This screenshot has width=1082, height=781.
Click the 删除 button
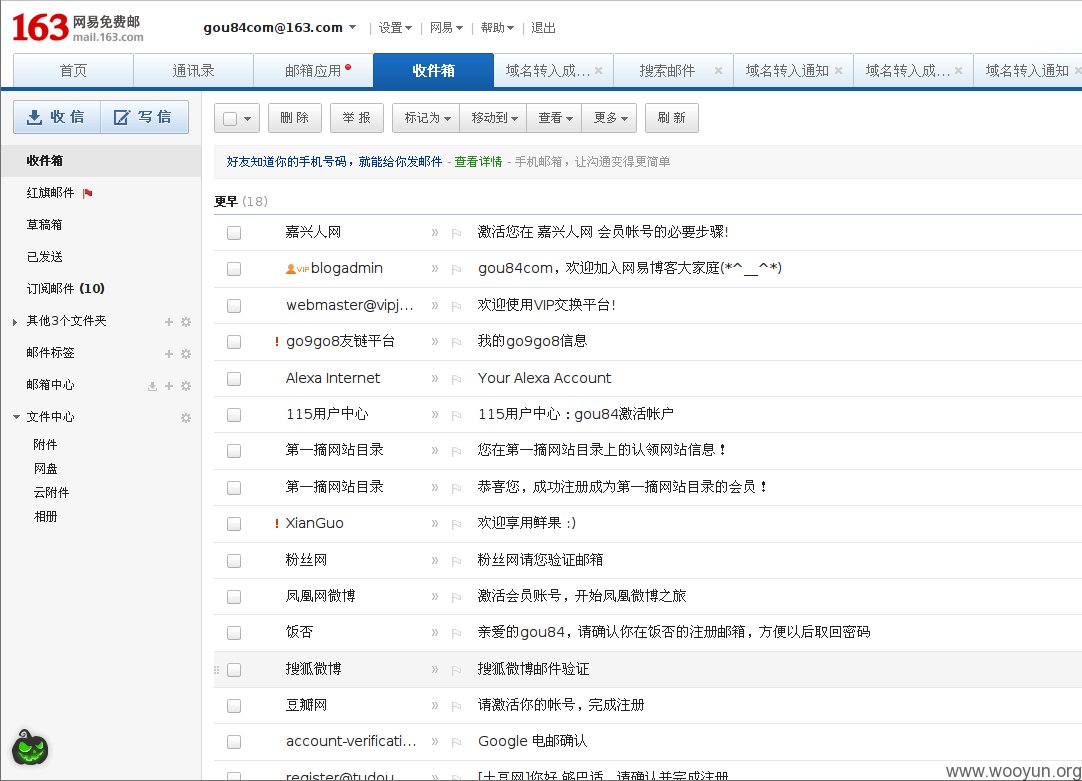click(x=295, y=118)
